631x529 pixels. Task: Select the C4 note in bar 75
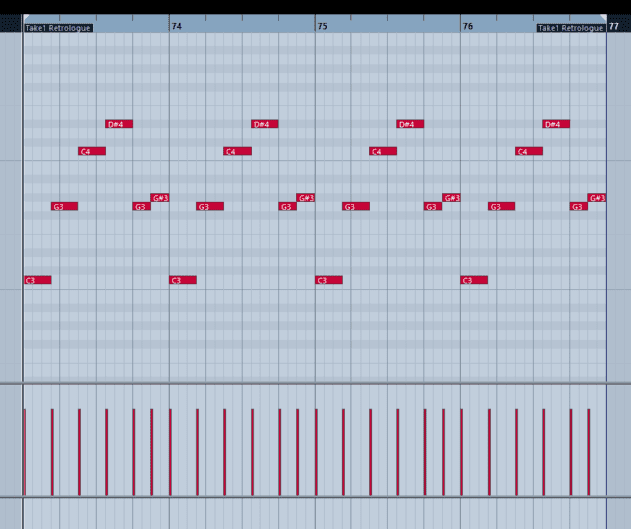(383, 151)
